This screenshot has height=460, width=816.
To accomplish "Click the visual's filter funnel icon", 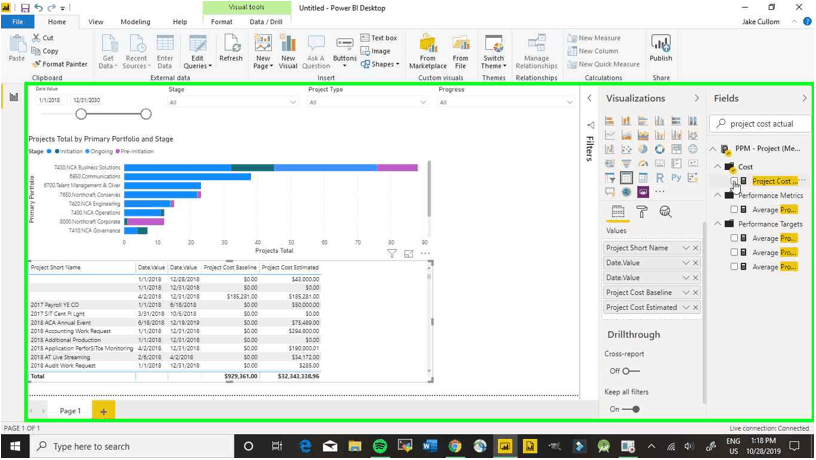I will (391, 253).
